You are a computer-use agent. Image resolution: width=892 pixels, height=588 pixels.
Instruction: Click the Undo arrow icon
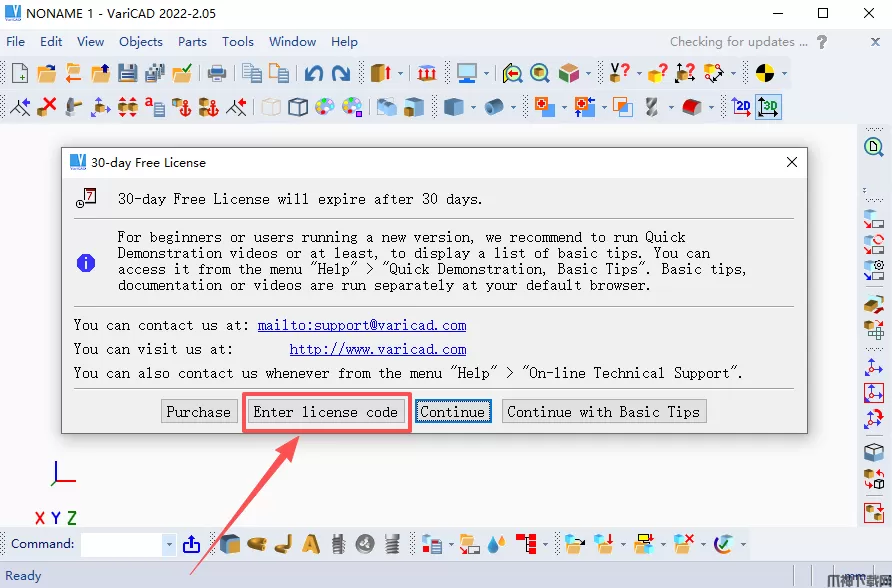click(313, 73)
